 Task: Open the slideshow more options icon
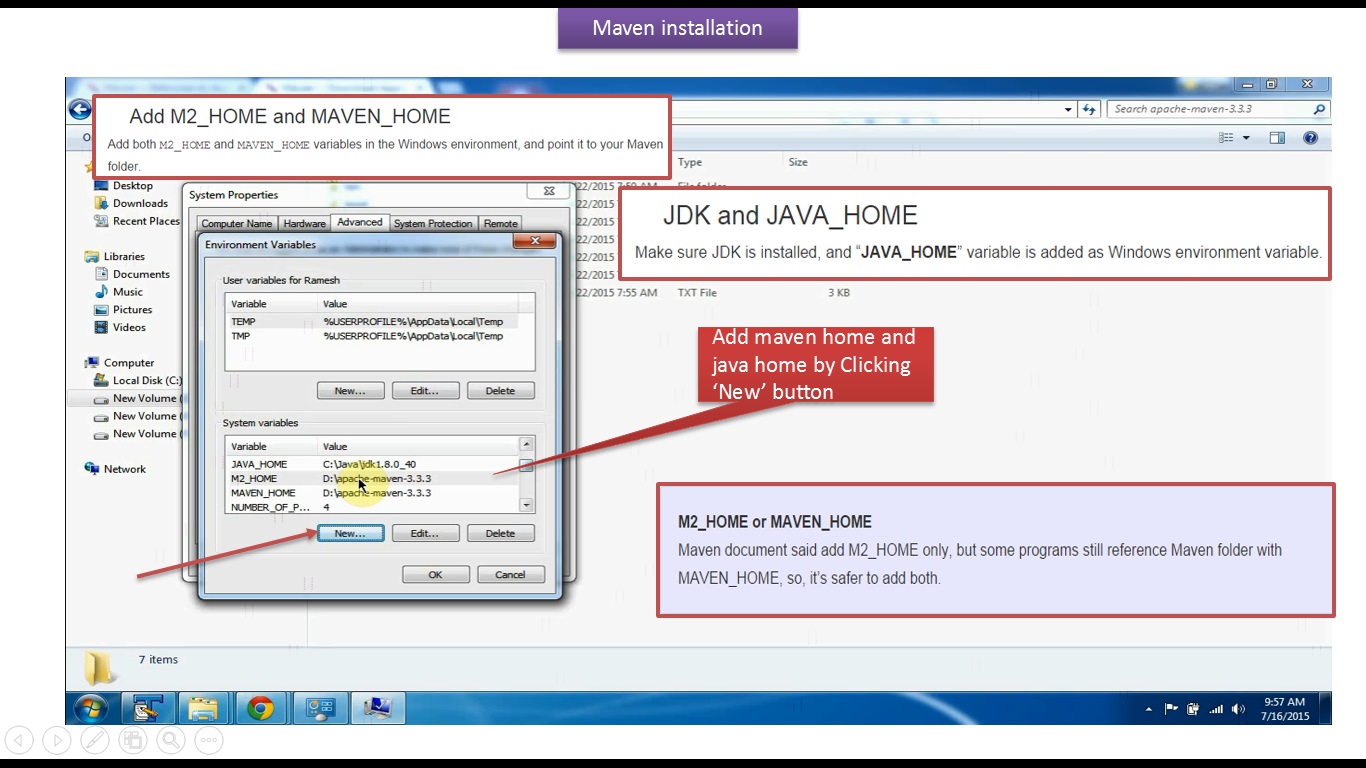coord(209,740)
